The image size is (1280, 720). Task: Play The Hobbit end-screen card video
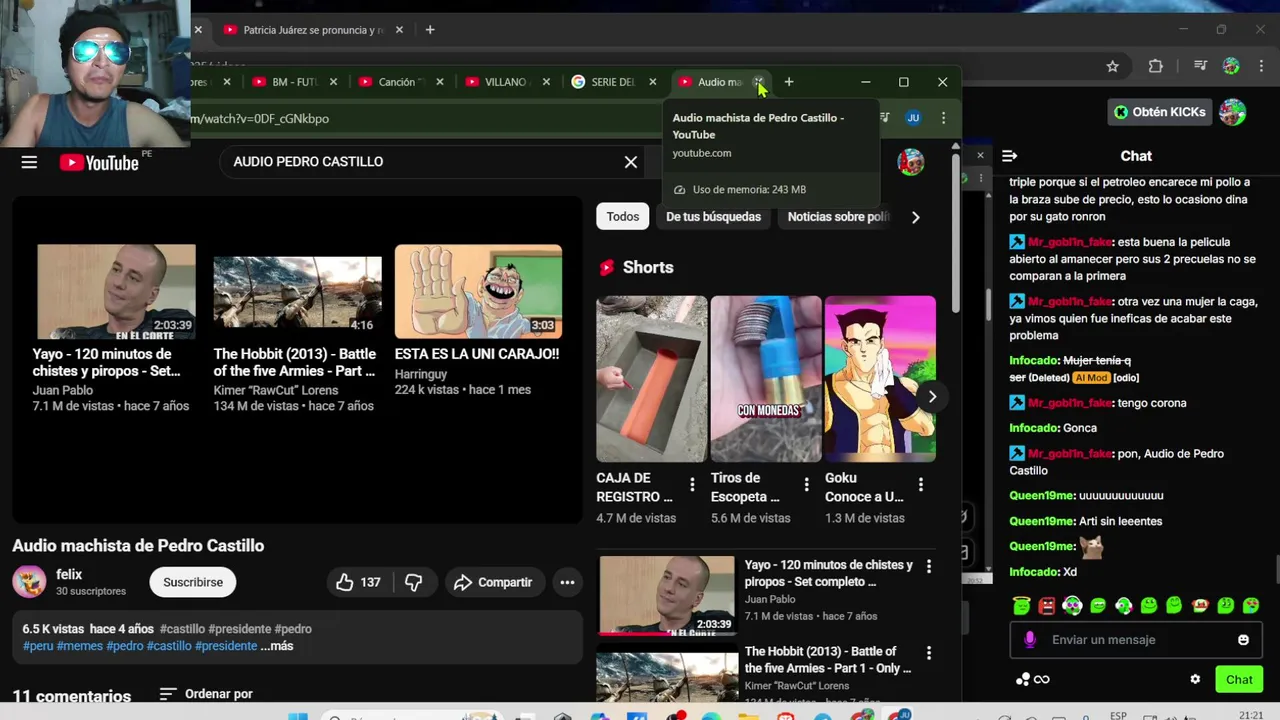tap(297, 294)
